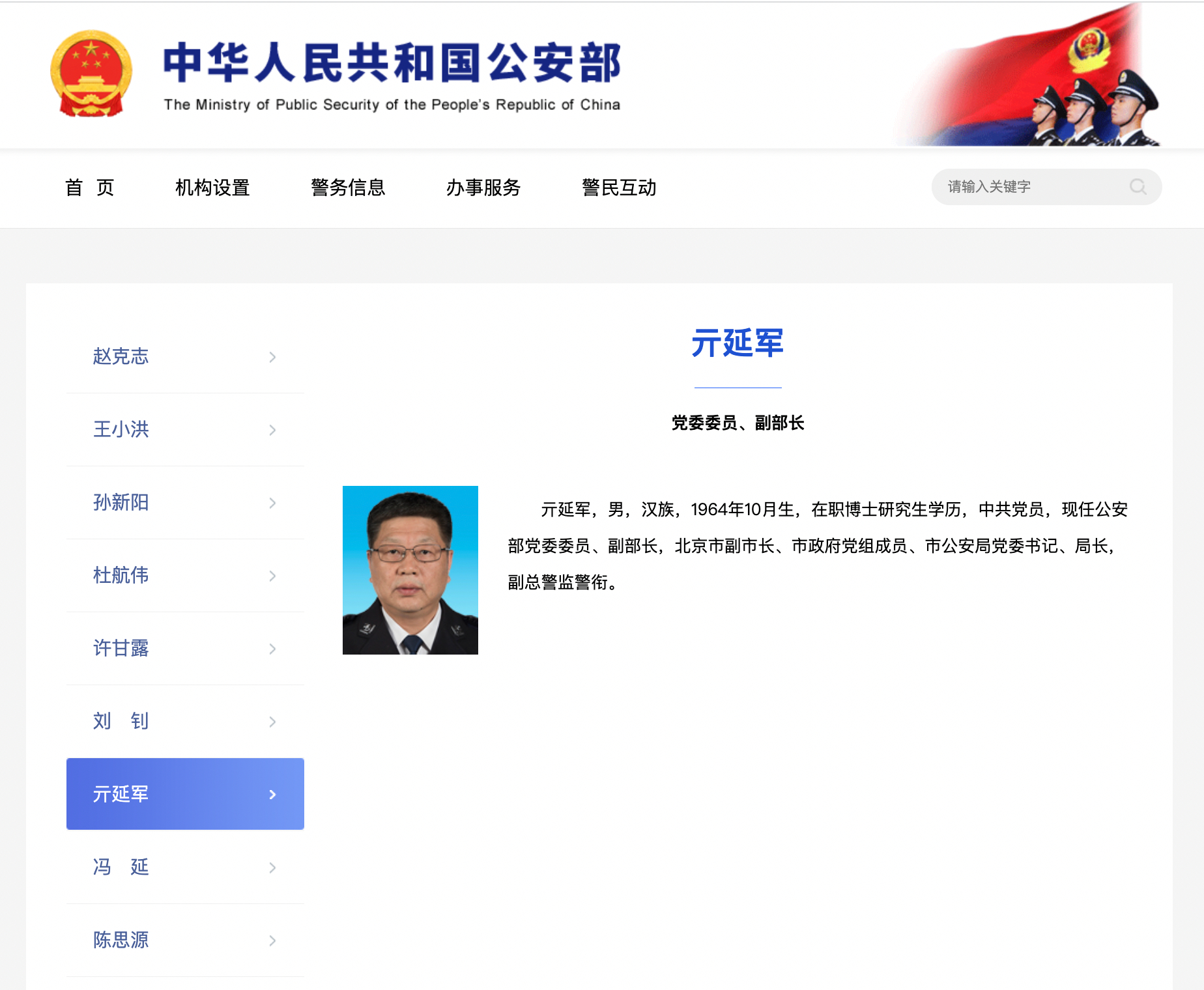Image resolution: width=1204 pixels, height=990 pixels.
Task: Select 刘钊 from the sidebar list
Action: 121,722
